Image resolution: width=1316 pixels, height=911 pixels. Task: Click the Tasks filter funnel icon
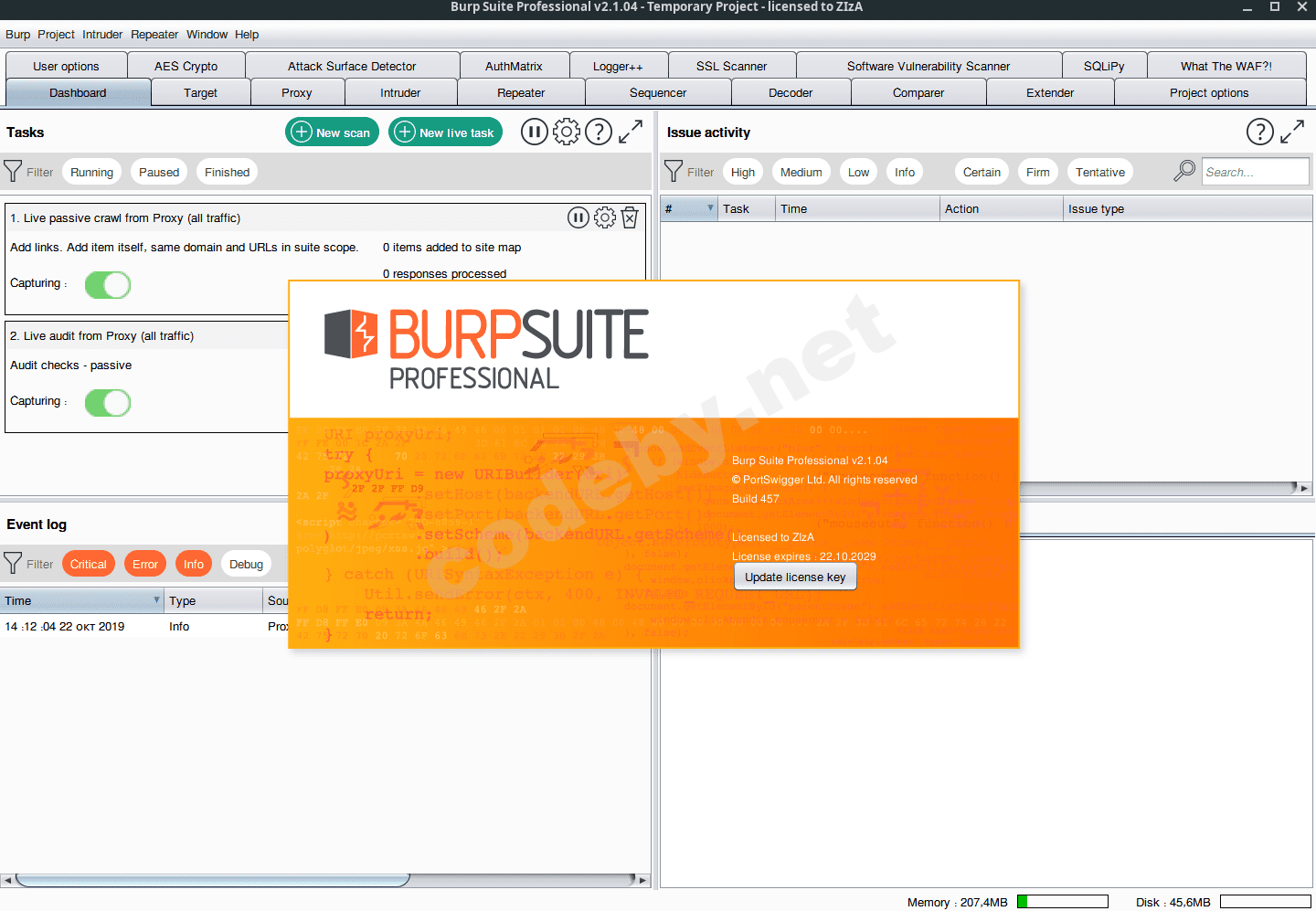pos(13,171)
